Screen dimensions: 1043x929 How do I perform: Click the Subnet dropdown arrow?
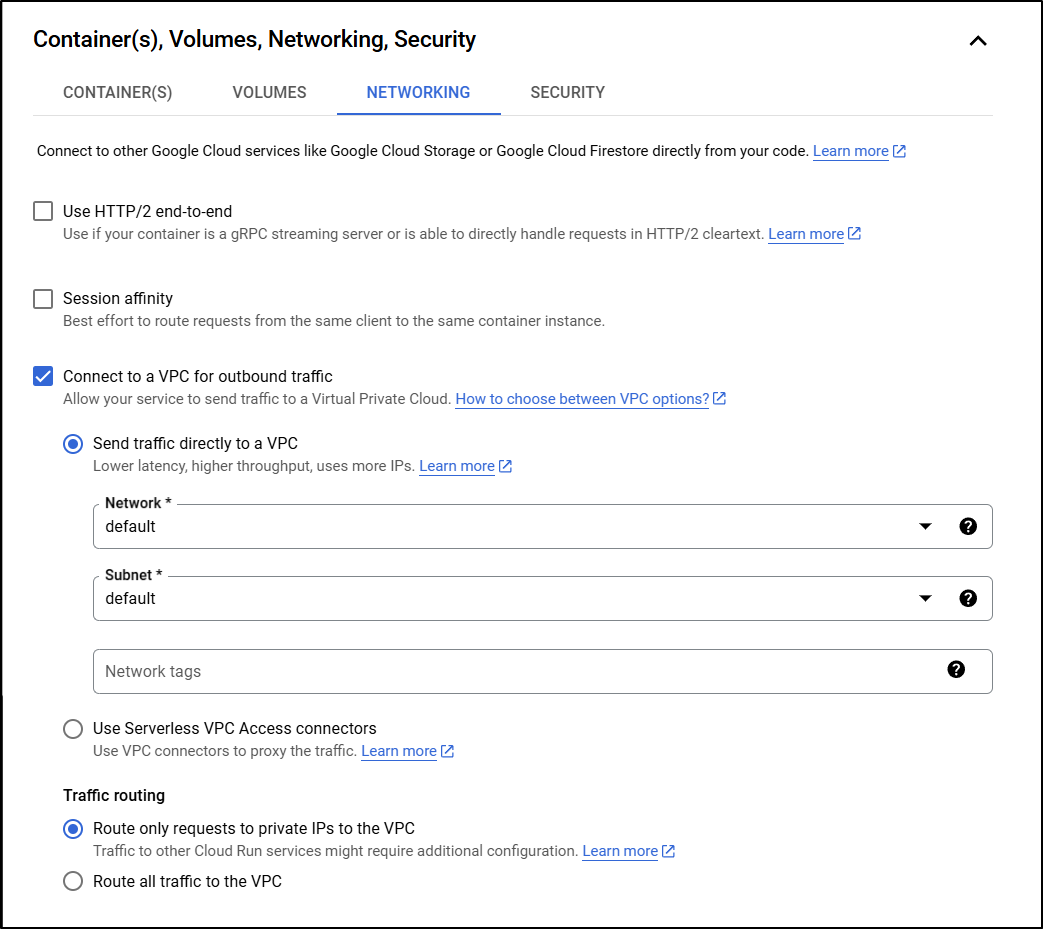pos(925,598)
